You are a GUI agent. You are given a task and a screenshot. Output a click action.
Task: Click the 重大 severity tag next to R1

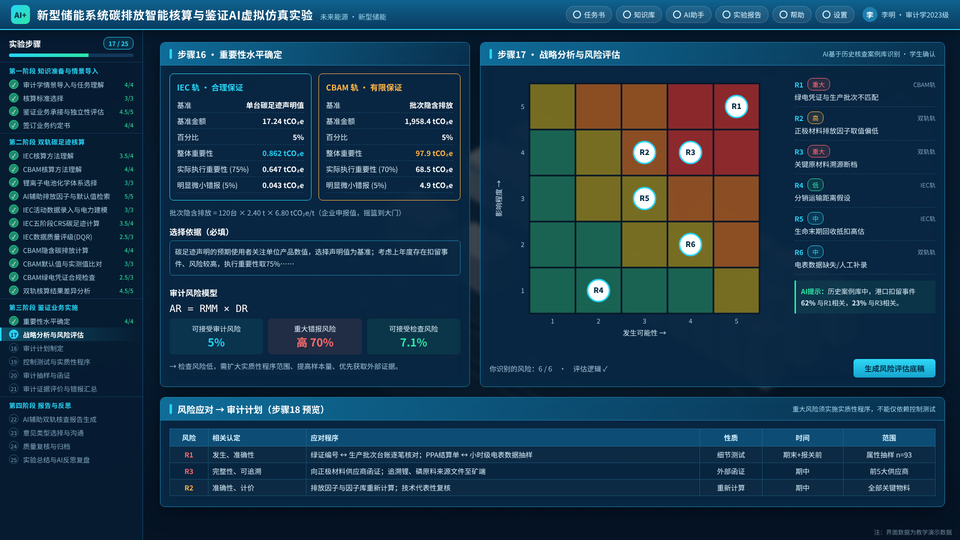point(818,84)
